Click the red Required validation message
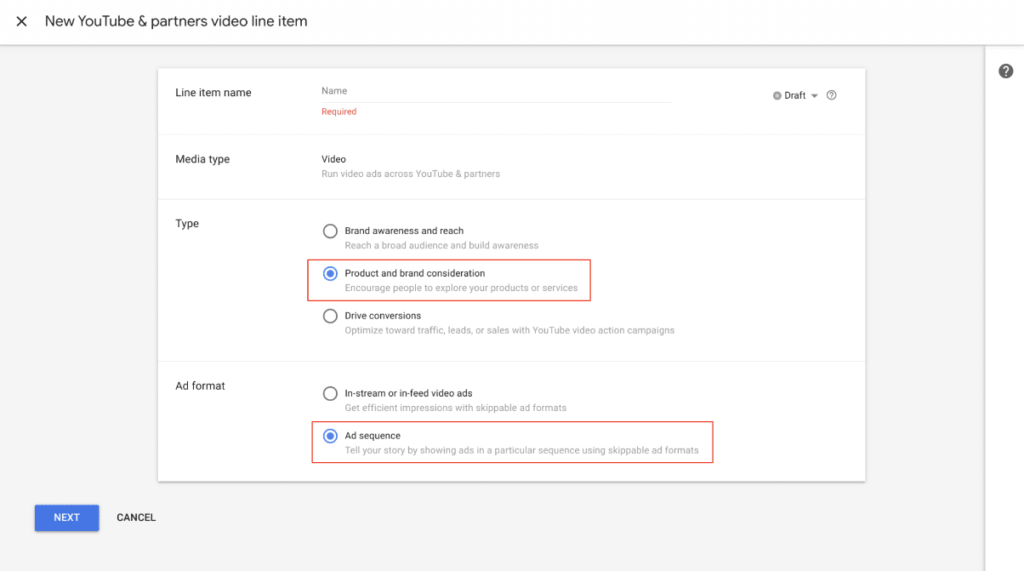Viewport: 1024px width, 571px height. pyautogui.click(x=338, y=112)
